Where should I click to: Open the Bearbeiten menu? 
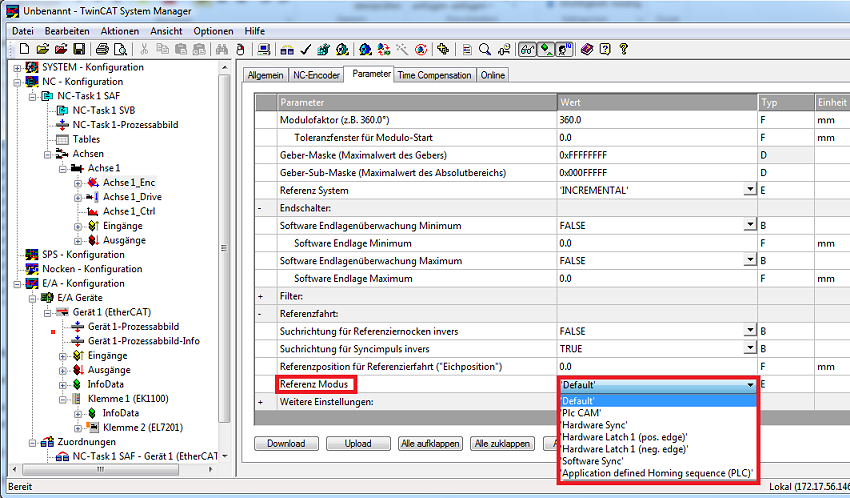click(67, 31)
